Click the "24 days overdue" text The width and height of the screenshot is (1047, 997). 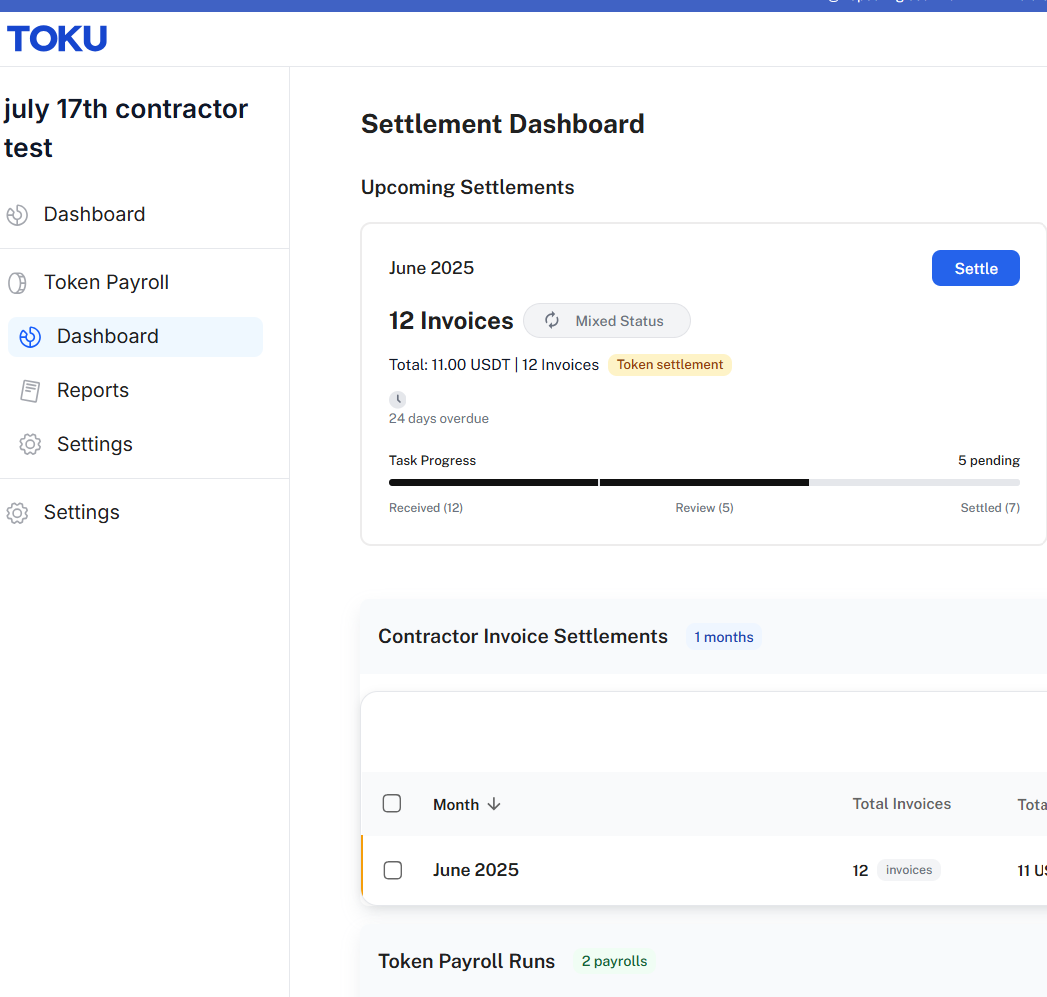click(x=439, y=419)
